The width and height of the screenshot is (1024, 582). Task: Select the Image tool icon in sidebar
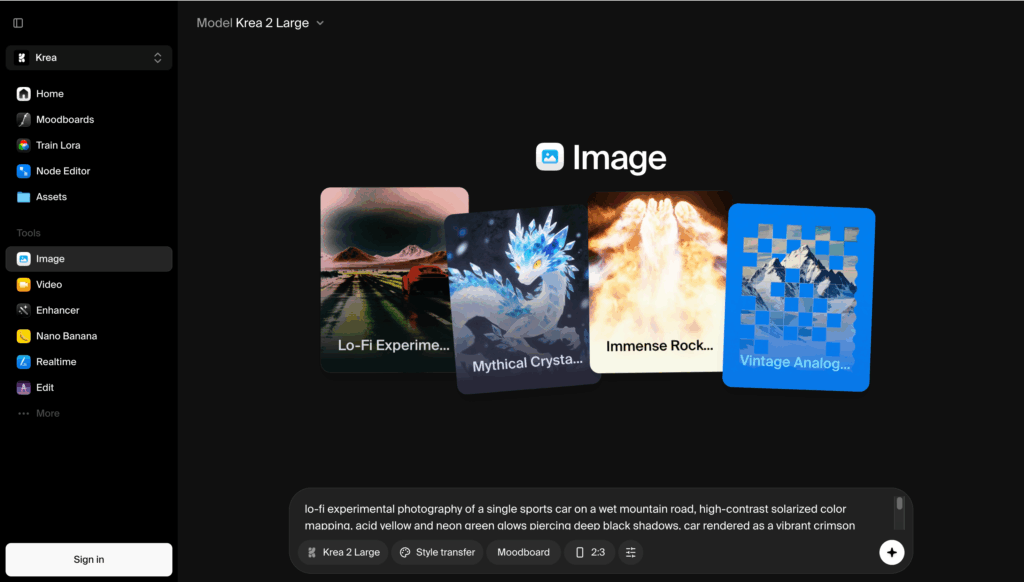[24, 259]
